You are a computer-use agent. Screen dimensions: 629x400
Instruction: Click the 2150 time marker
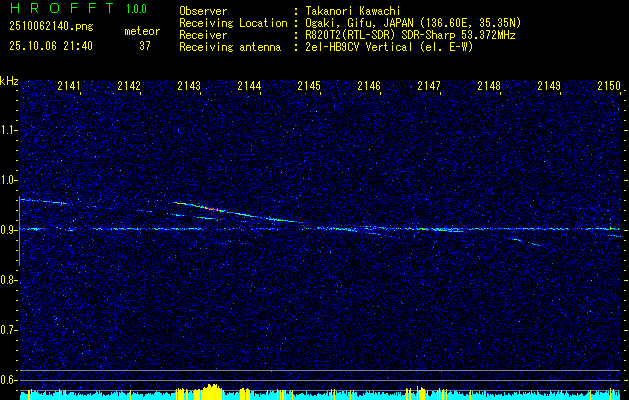(x=608, y=87)
